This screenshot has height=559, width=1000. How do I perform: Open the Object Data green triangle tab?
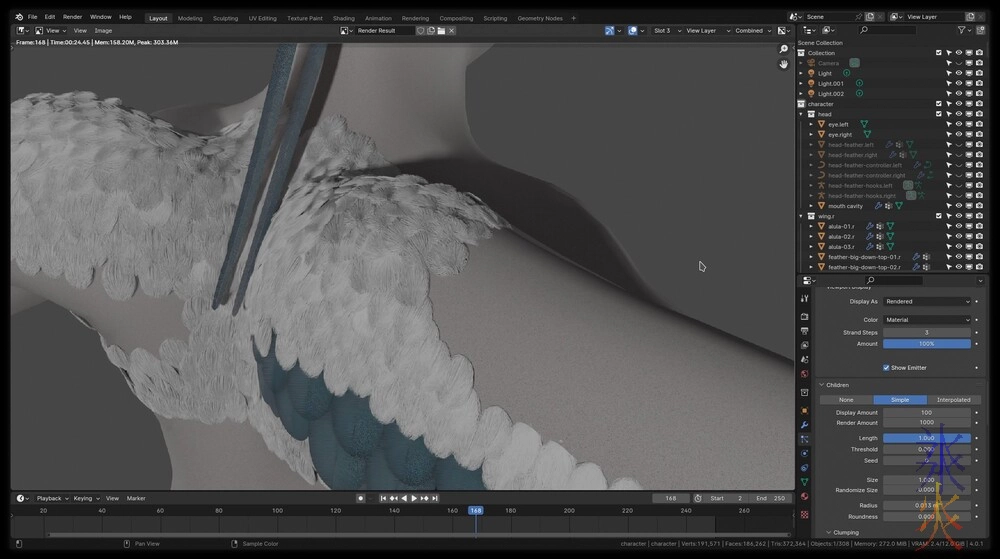click(x=804, y=482)
